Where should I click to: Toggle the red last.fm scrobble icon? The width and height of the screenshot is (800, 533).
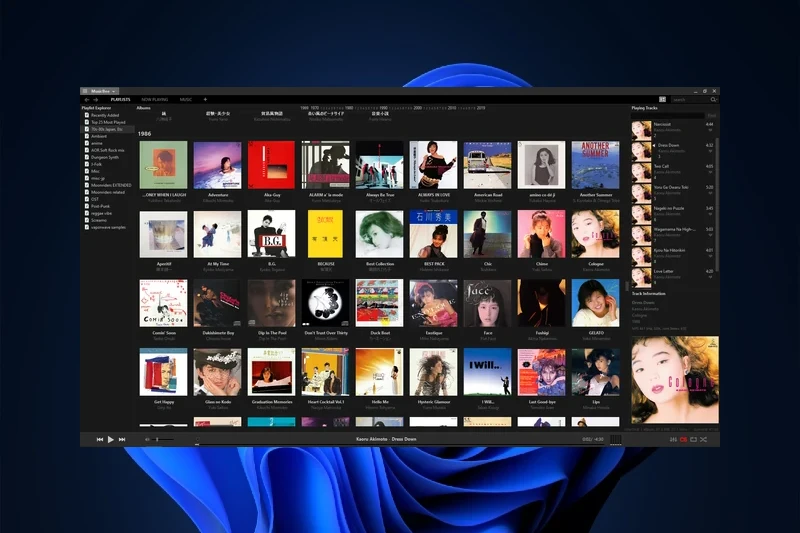(684, 439)
